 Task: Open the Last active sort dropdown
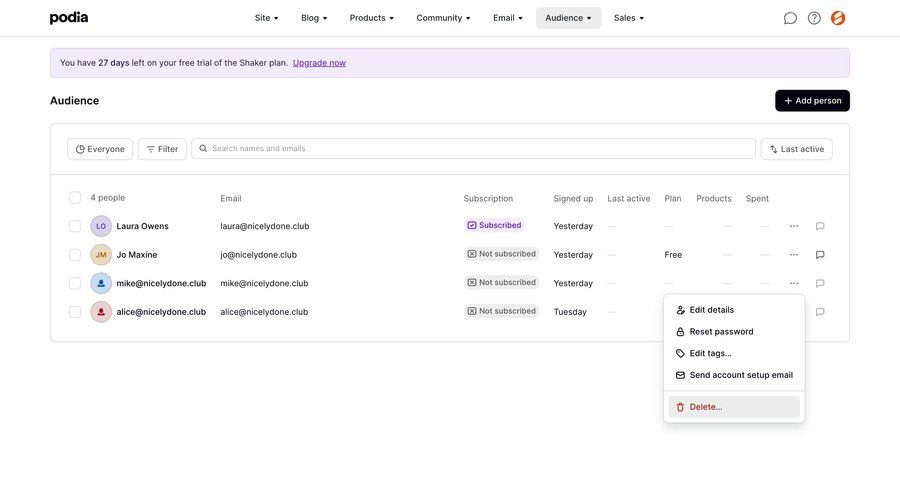coord(796,149)
